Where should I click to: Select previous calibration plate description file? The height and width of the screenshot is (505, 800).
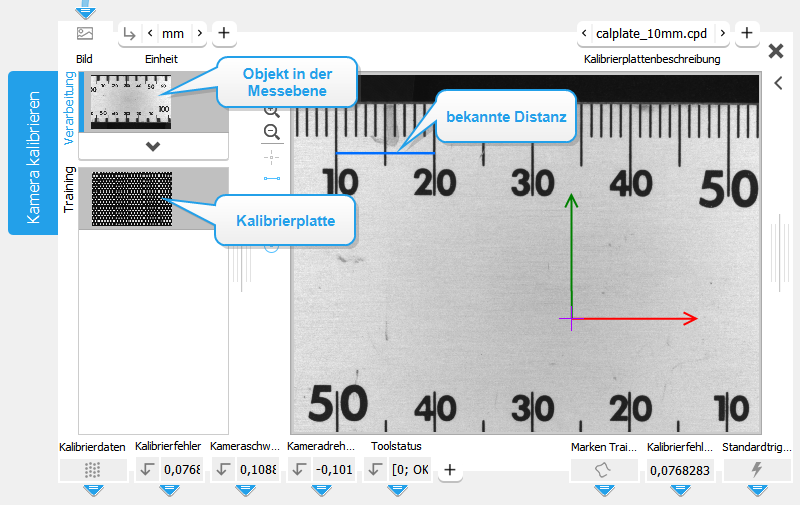click(585, 34)
